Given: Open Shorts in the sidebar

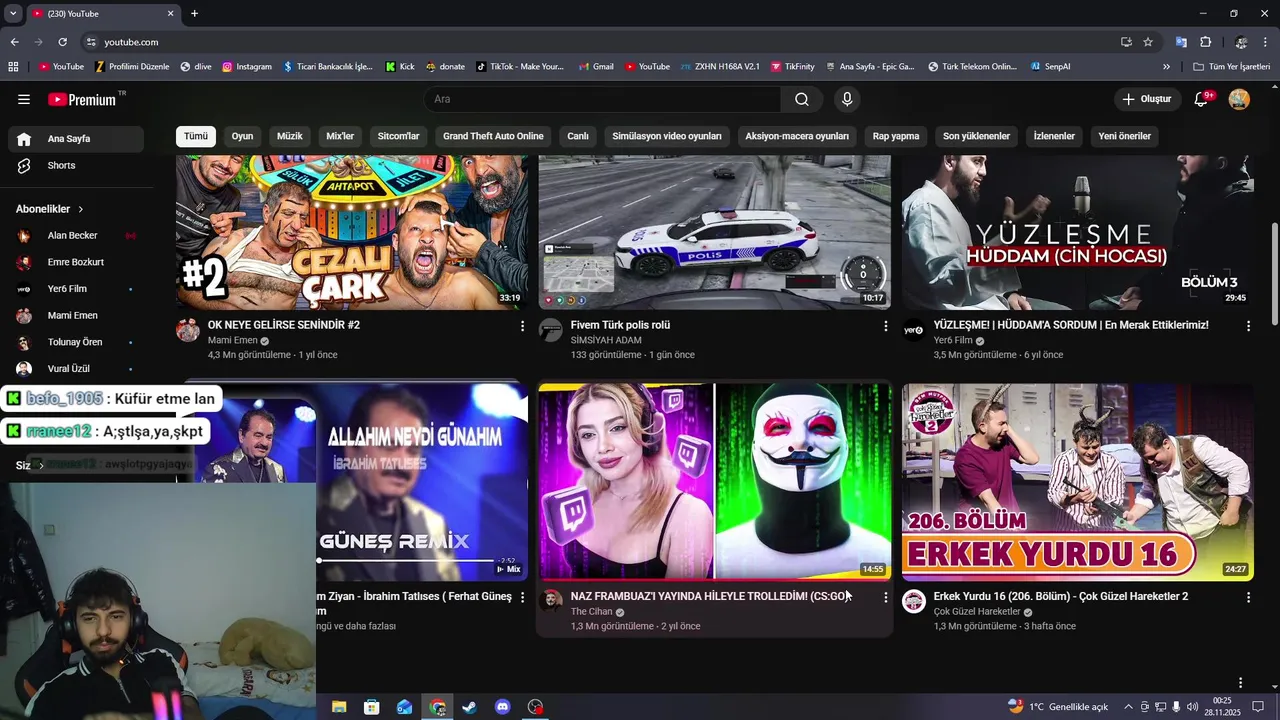Looking at the screenshot, I should coord(76,165).
